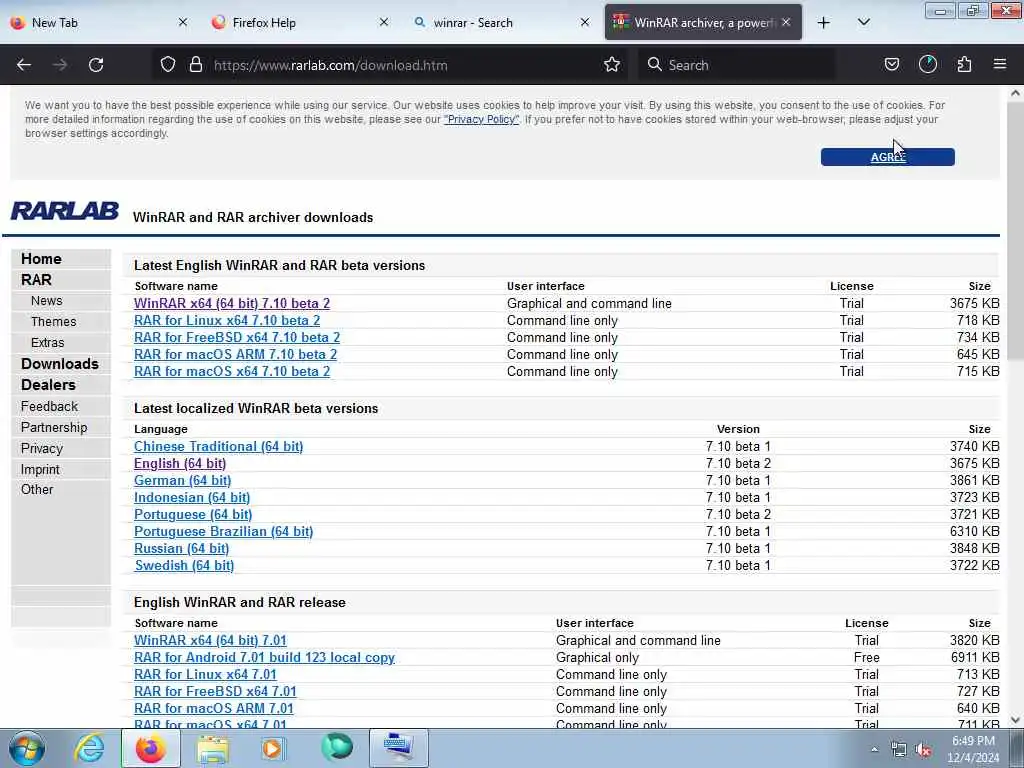Download Chinese Traditional (64 bit) beta
Screen dimensions: 1024x768
tap(218, 447)
